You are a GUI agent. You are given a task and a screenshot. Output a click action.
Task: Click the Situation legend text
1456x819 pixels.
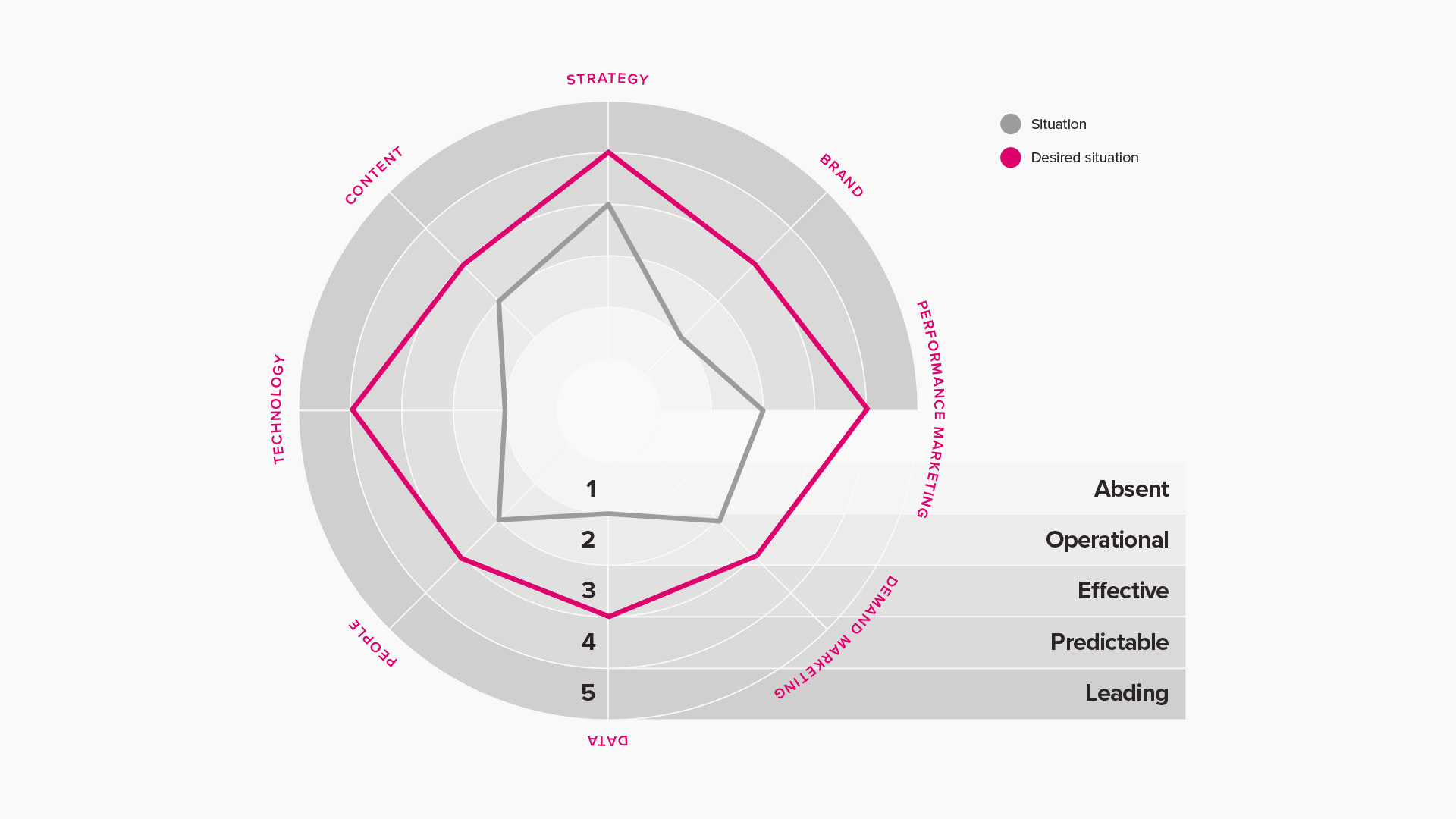[x=1059, y=124]
